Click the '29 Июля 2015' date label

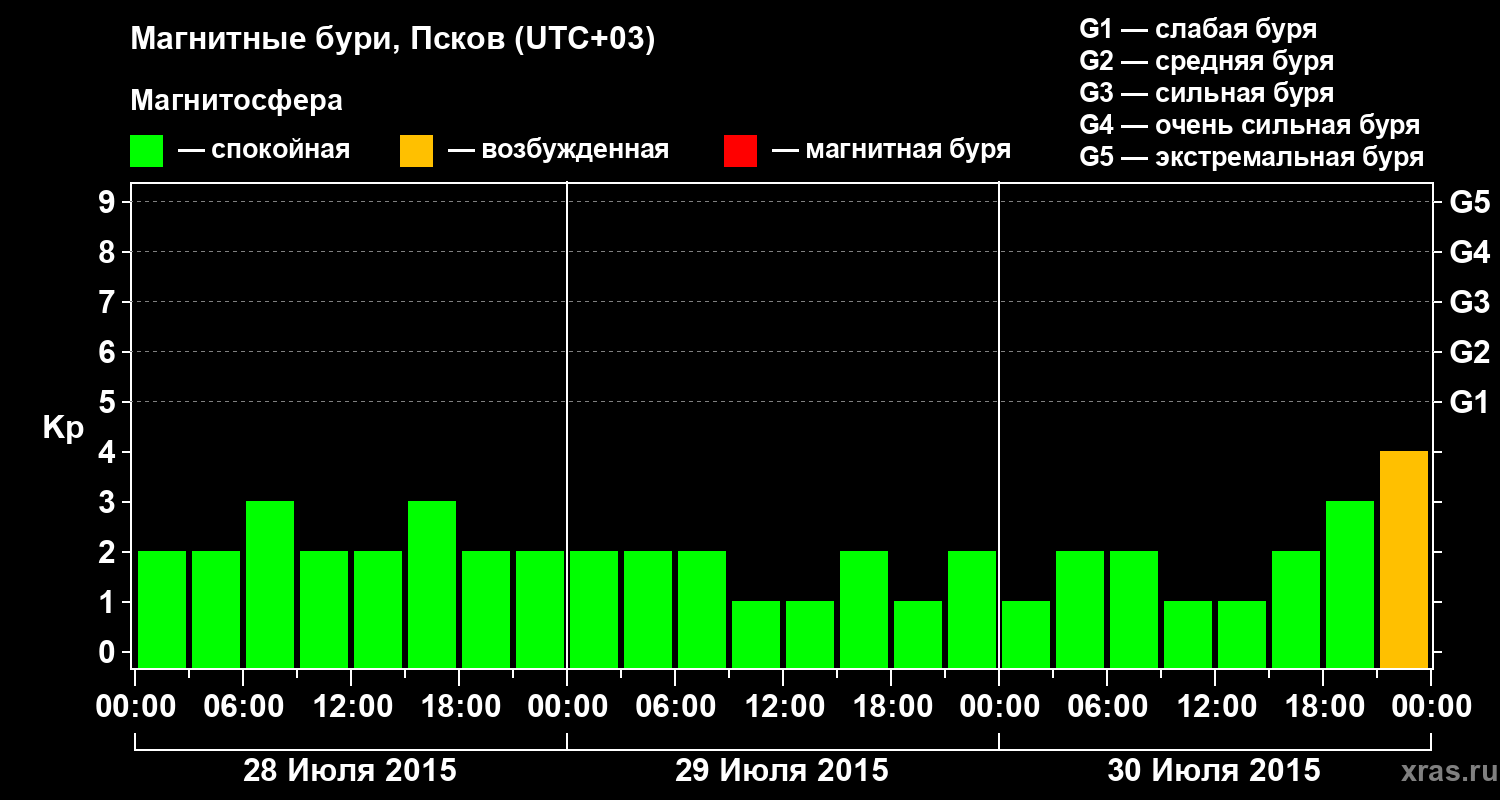pos(782,771)
